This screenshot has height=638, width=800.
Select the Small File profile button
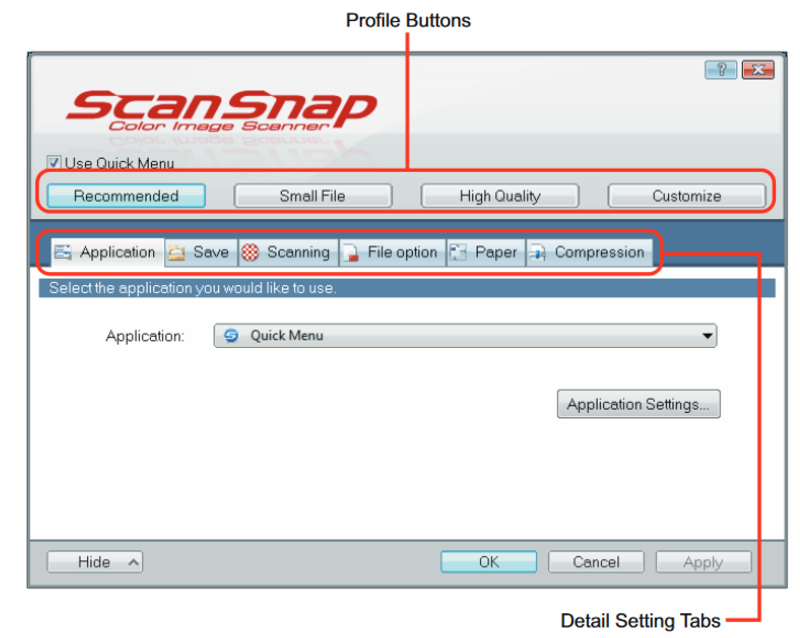click(313, 196)
